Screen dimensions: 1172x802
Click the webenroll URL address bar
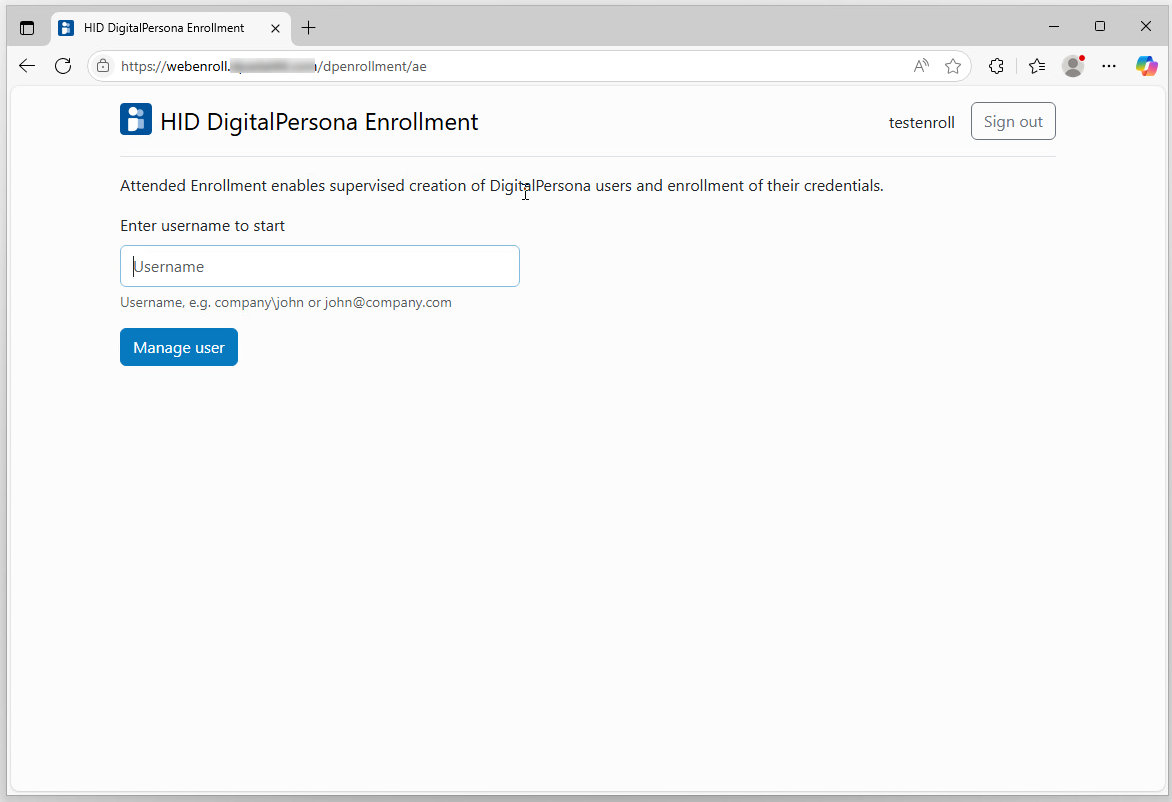(x=500, y=66)
